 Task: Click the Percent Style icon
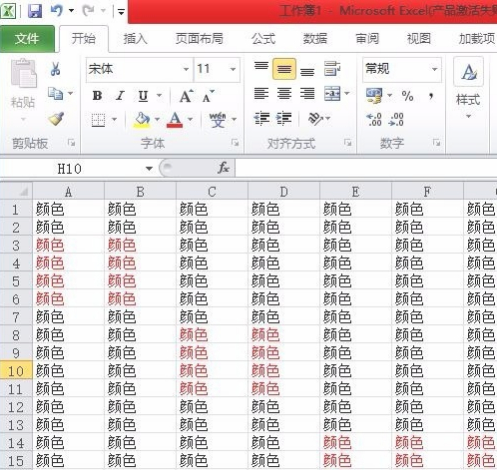click(x=407, y=96)
